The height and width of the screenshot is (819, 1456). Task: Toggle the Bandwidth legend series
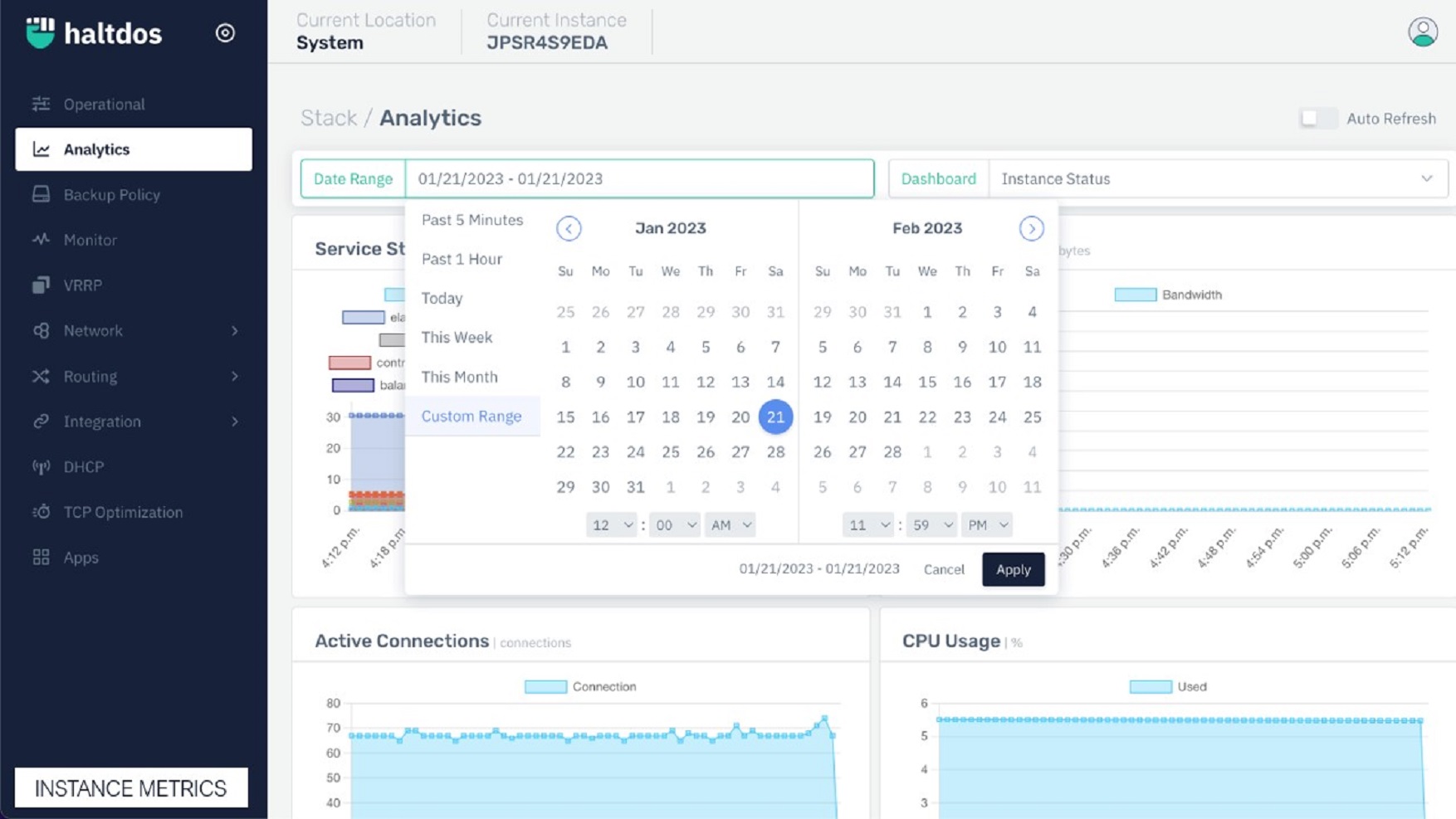click(x=1135, y=295)
